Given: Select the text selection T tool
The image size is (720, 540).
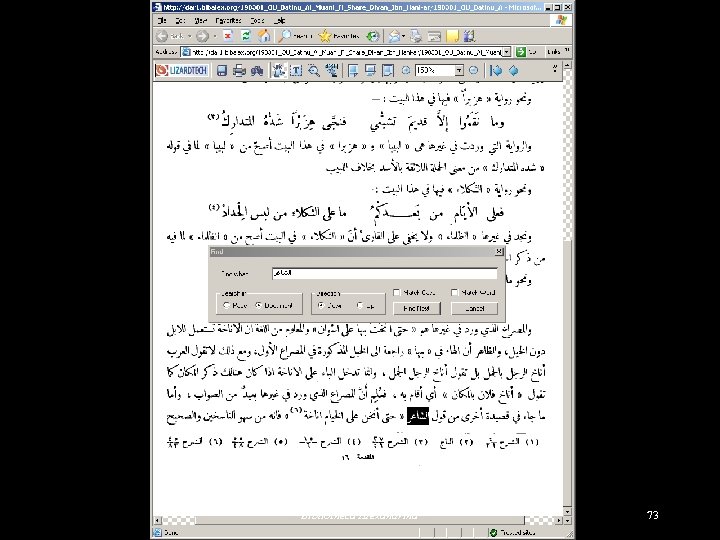Looking at the screenshot, I should 296,70.
